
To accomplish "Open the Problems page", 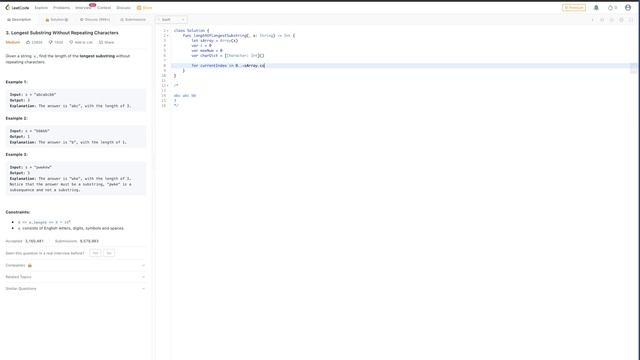I will click(61, 8).
